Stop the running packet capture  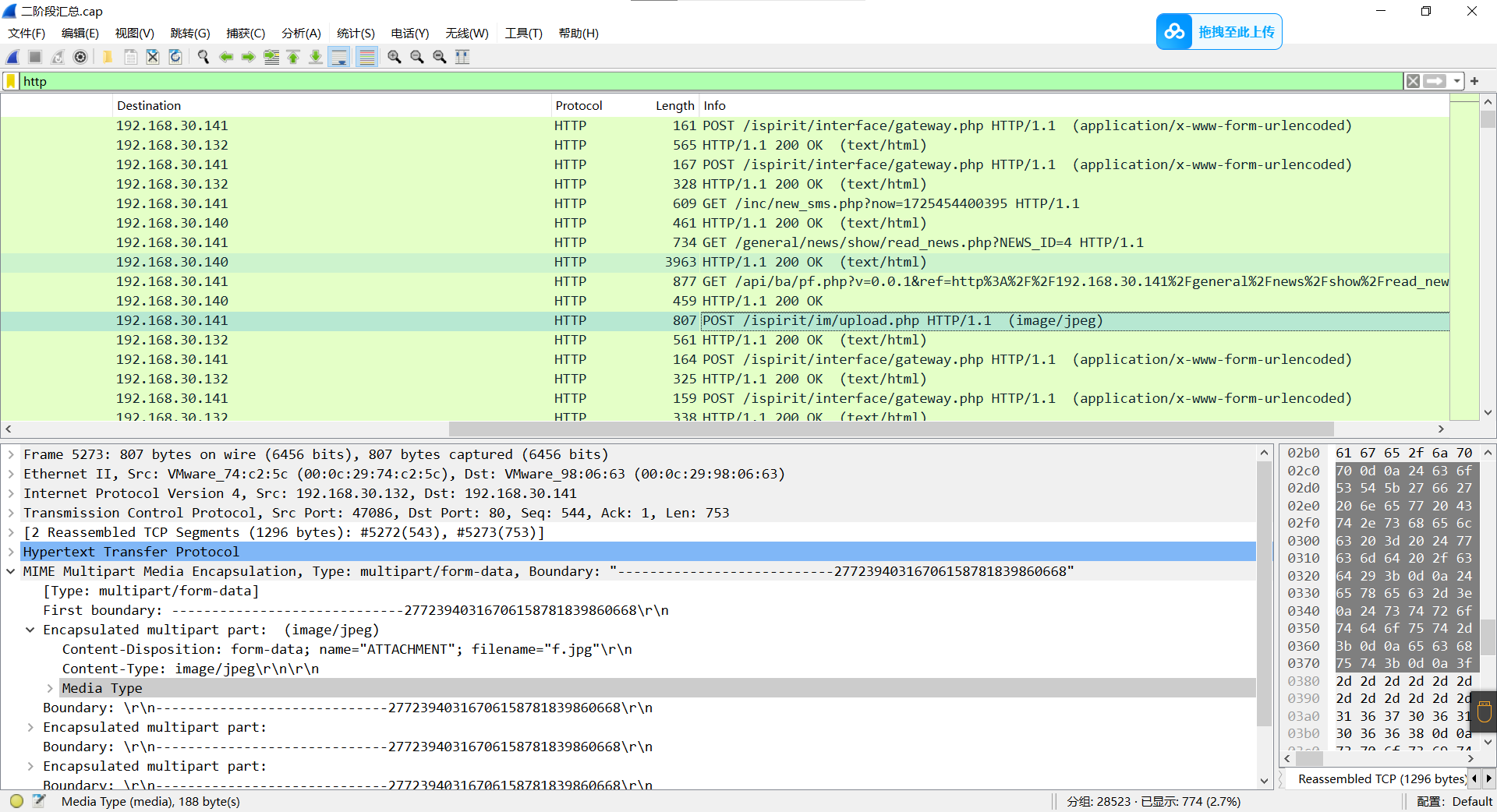coord(35,57)
